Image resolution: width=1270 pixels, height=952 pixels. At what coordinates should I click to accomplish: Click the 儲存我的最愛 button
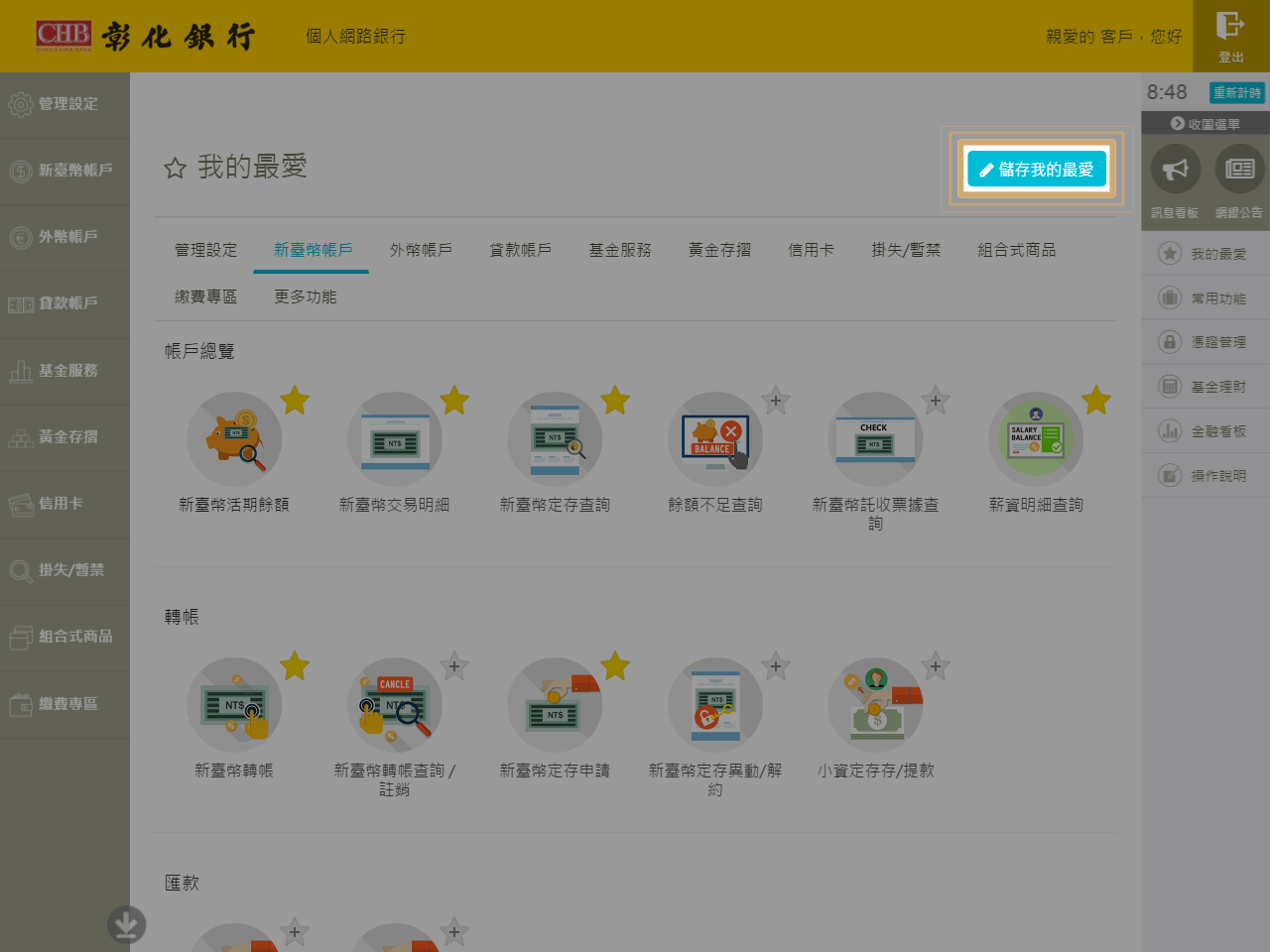click(x=1037, y=170)
